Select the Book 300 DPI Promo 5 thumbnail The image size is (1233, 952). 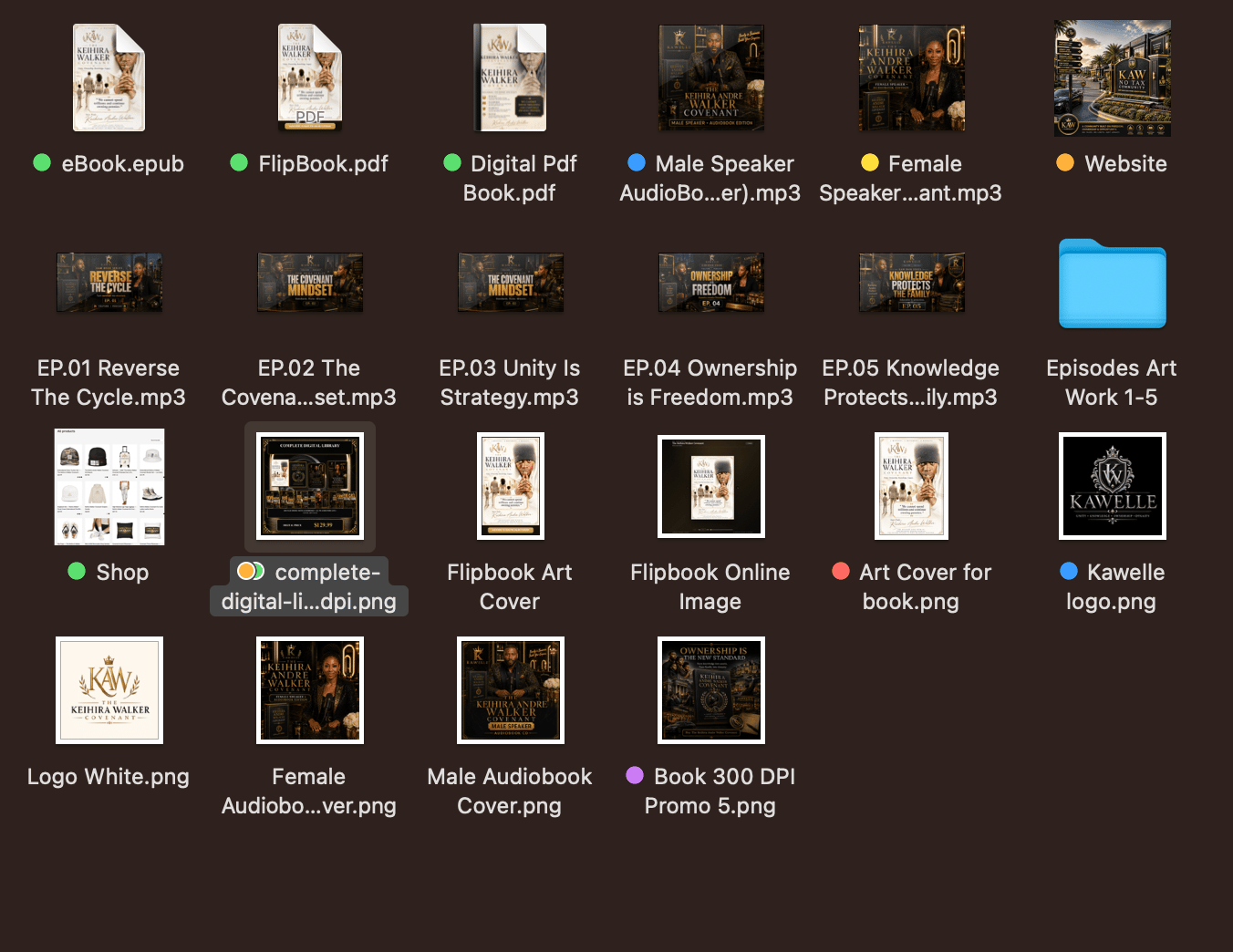point(711,690)
